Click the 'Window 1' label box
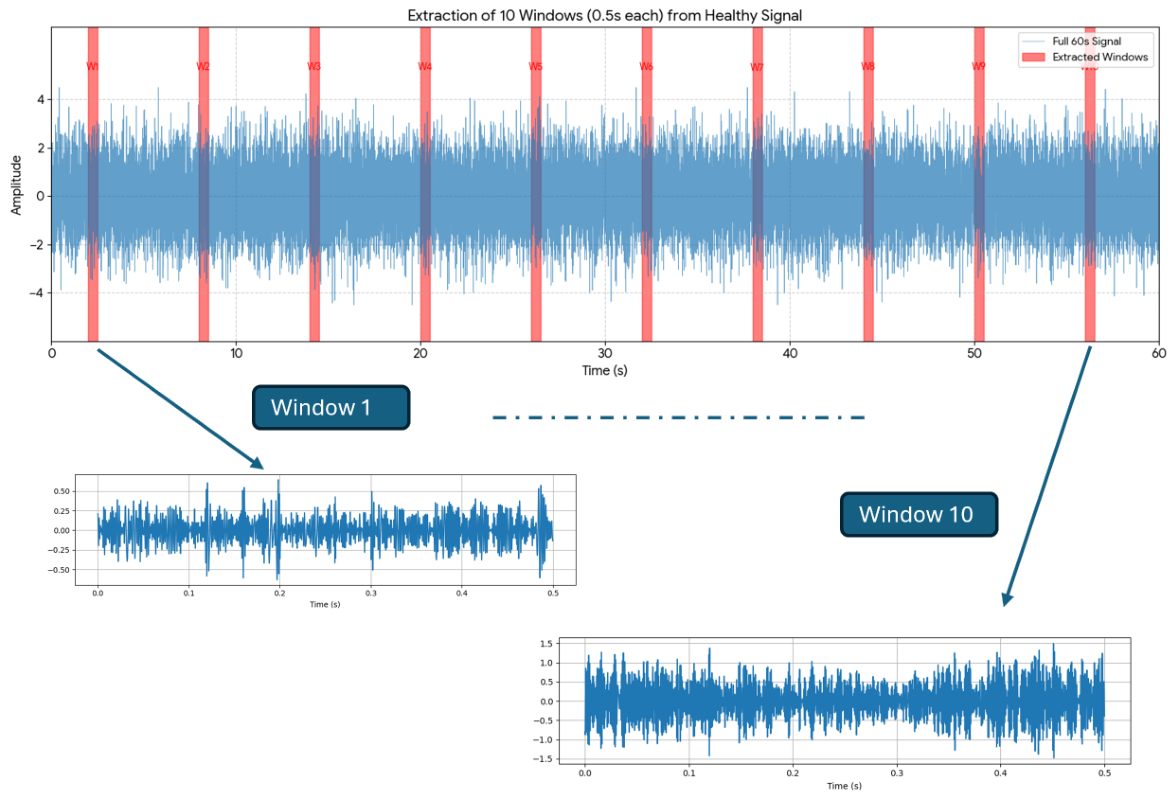 click(x=331, y=408)
